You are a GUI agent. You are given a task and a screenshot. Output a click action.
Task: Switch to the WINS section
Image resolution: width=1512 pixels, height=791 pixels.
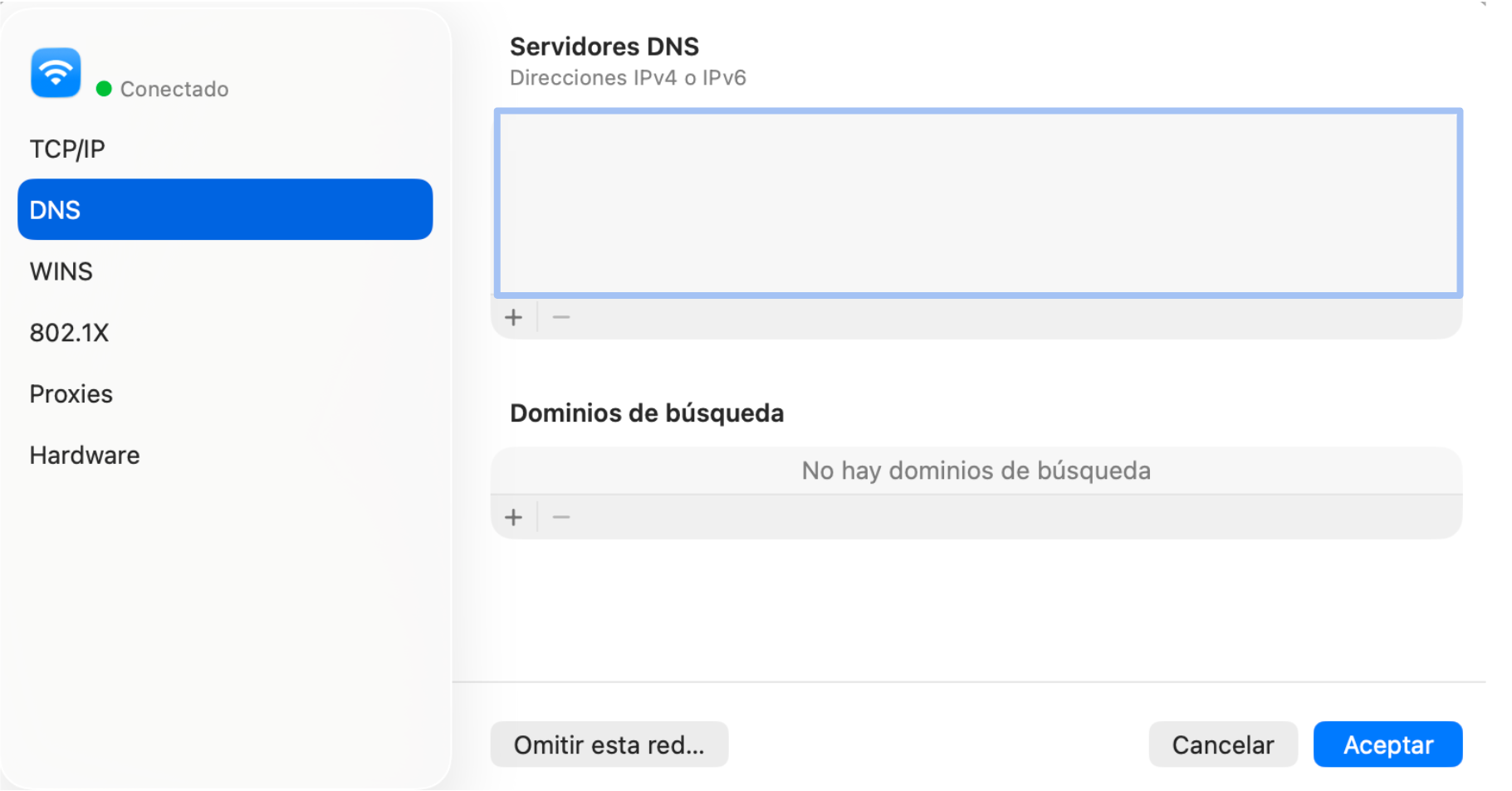(61, 271)
